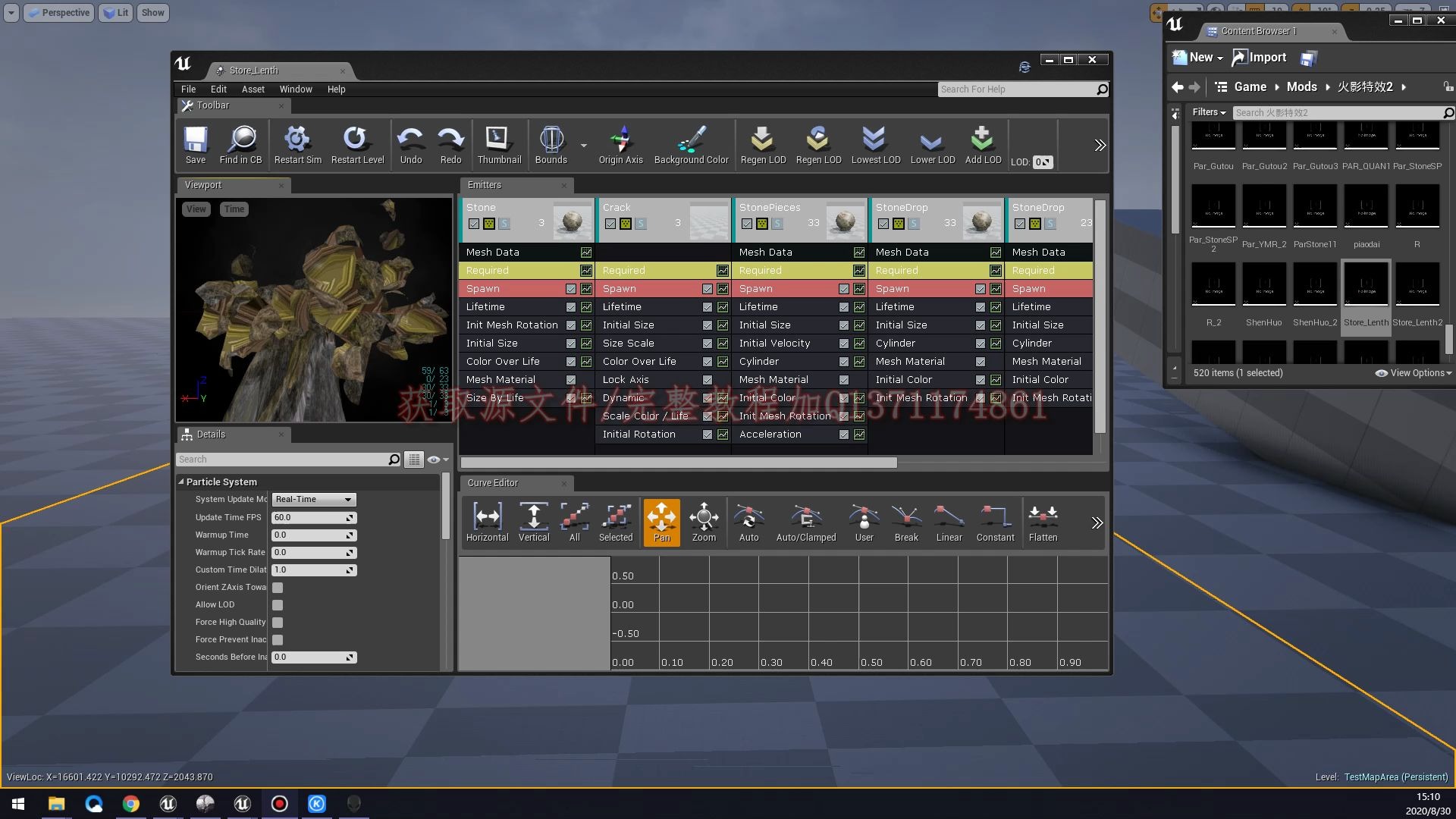Image resolution: width=1456 pixels, height=819 pixels.
Task: Toggle the Stone emitter's enabled checkbox
Action: coord(474,223)
